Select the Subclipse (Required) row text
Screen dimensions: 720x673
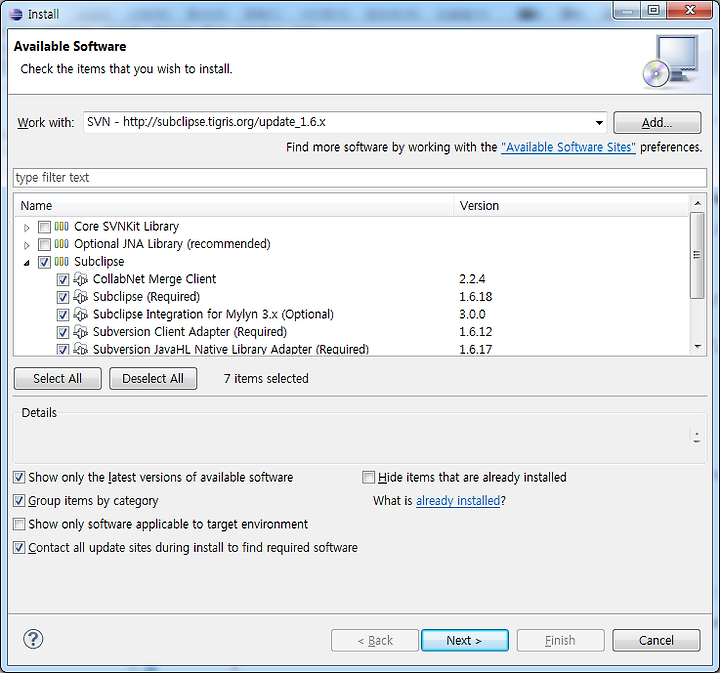pos(146,297)
